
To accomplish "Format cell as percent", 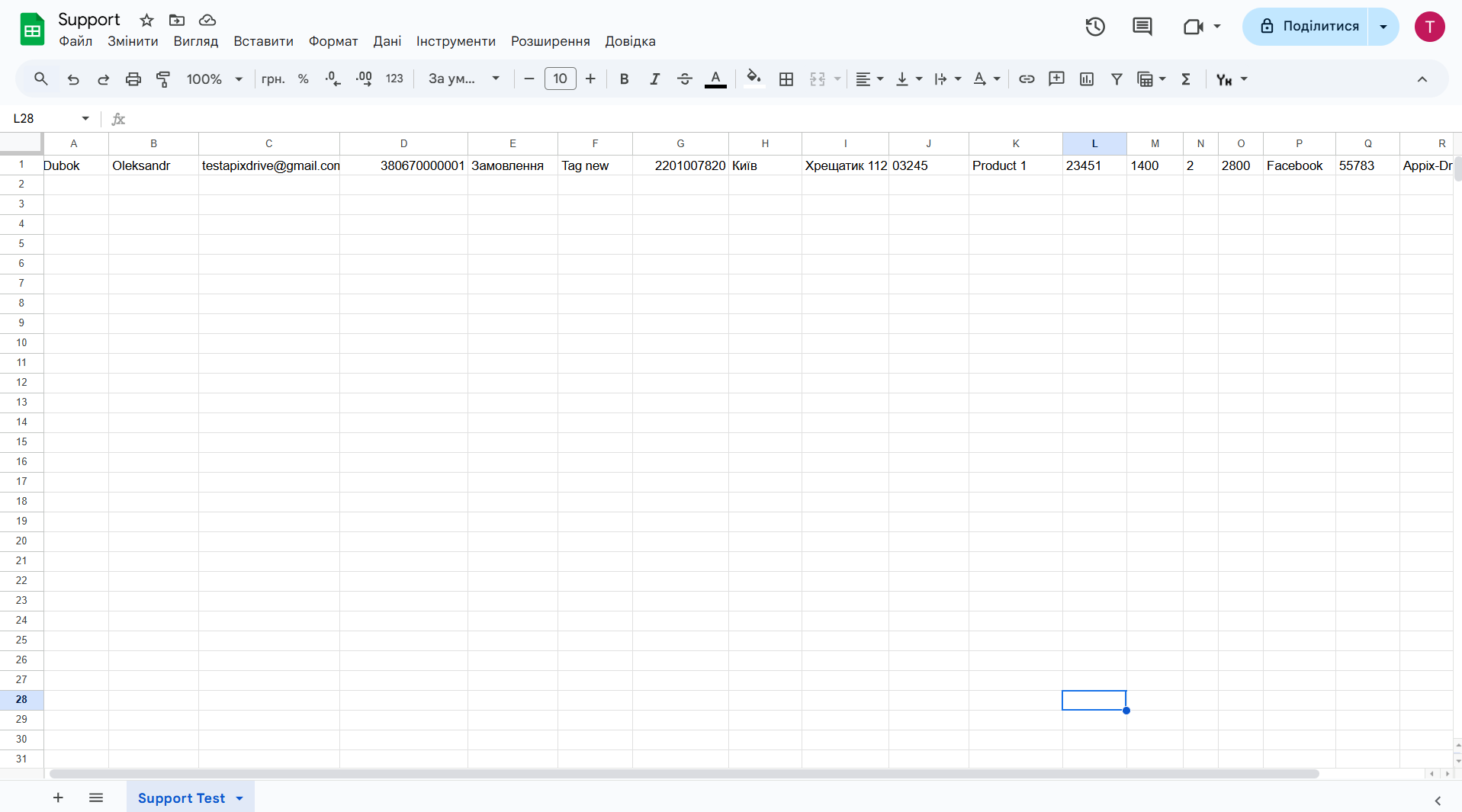I will [x=304, y=79].
